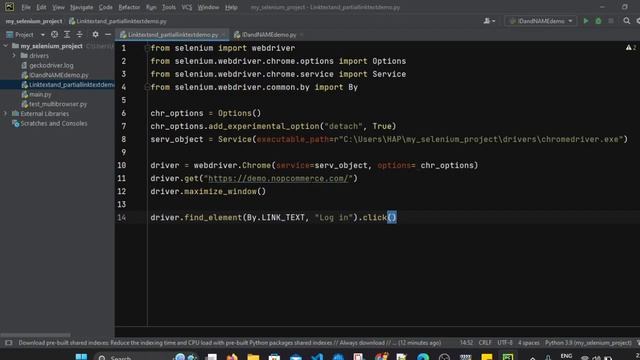640x360 pixels.
Task: Click CRLF line separator in status bar
Action: 485,343
